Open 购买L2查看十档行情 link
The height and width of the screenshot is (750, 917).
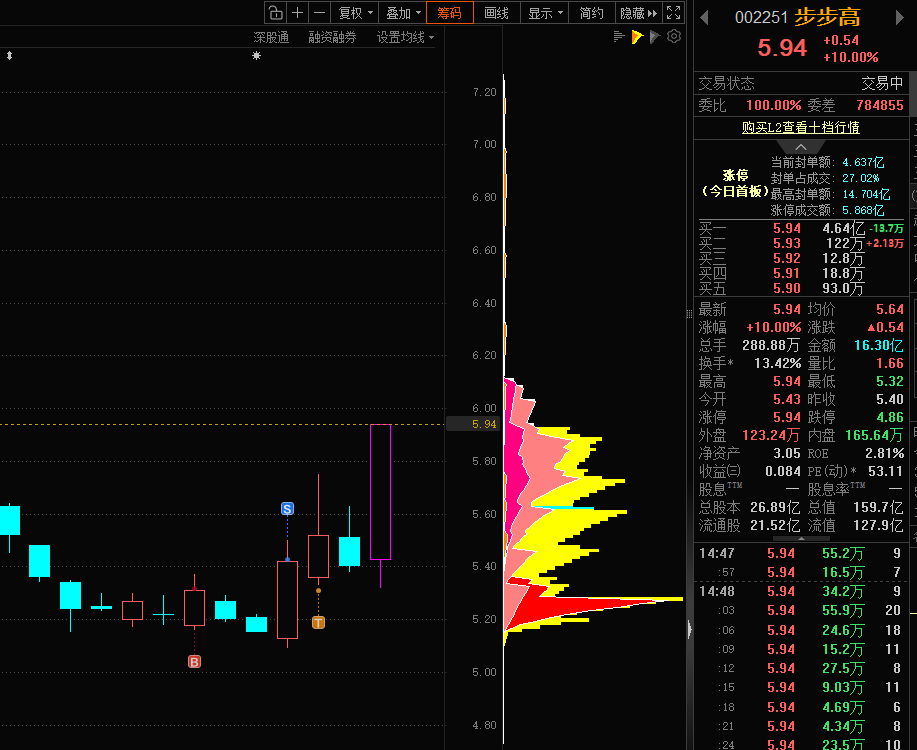(801, 127)
